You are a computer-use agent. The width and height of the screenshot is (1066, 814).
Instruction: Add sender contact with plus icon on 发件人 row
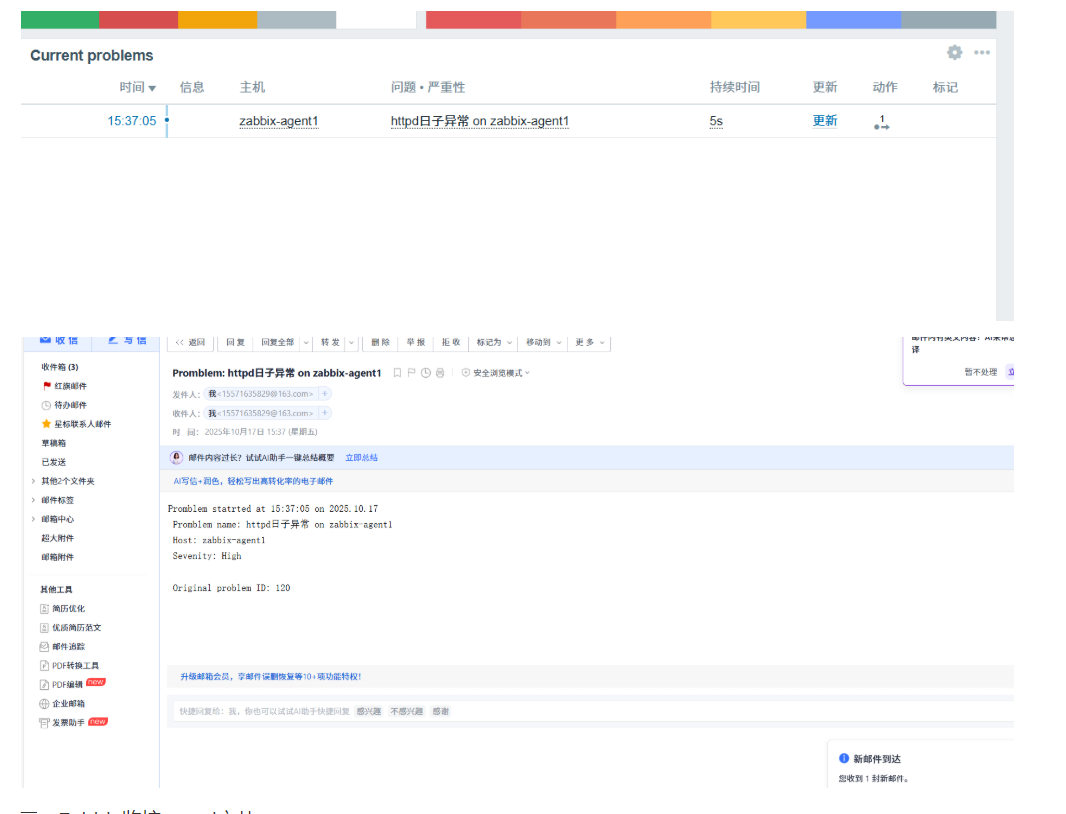point(325,394)
